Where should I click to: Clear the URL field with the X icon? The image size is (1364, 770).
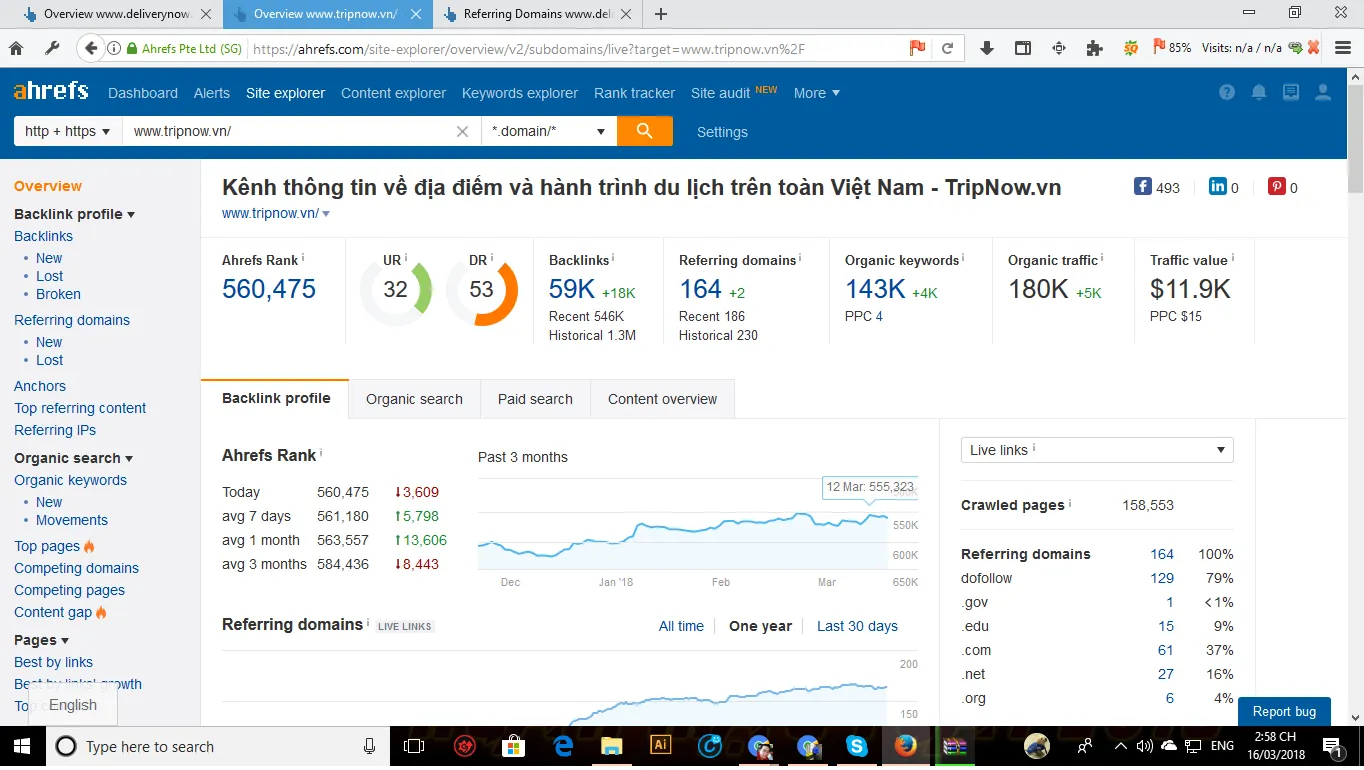[x=462, y=131]
